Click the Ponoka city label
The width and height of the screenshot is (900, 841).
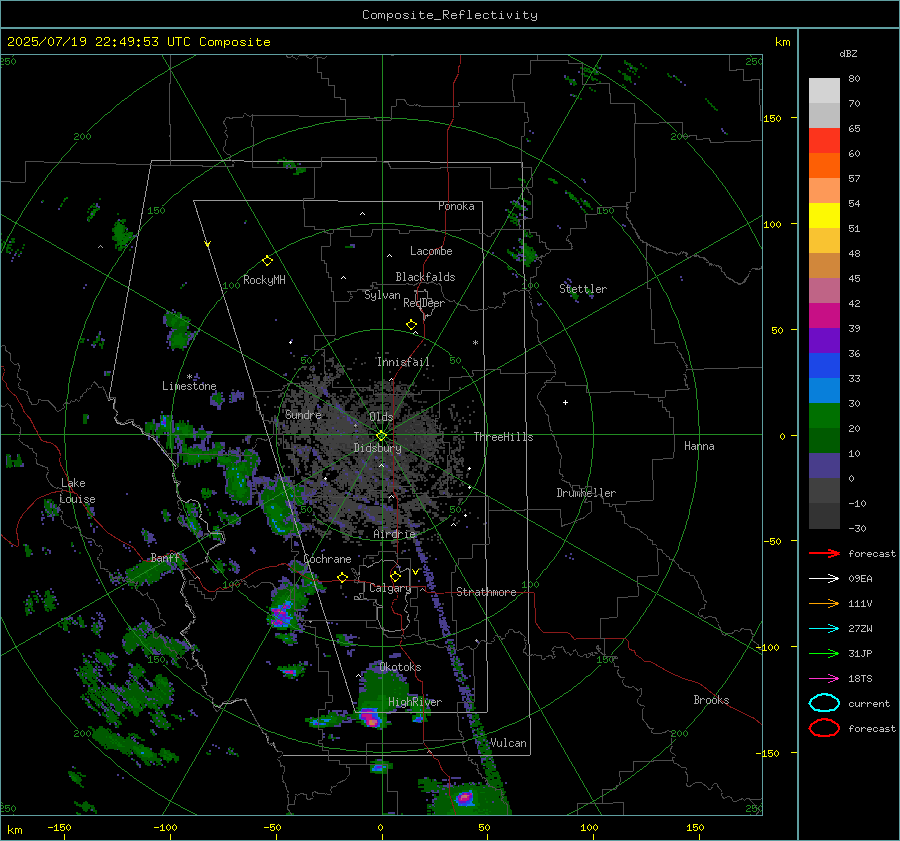click(x=456, y=206)
